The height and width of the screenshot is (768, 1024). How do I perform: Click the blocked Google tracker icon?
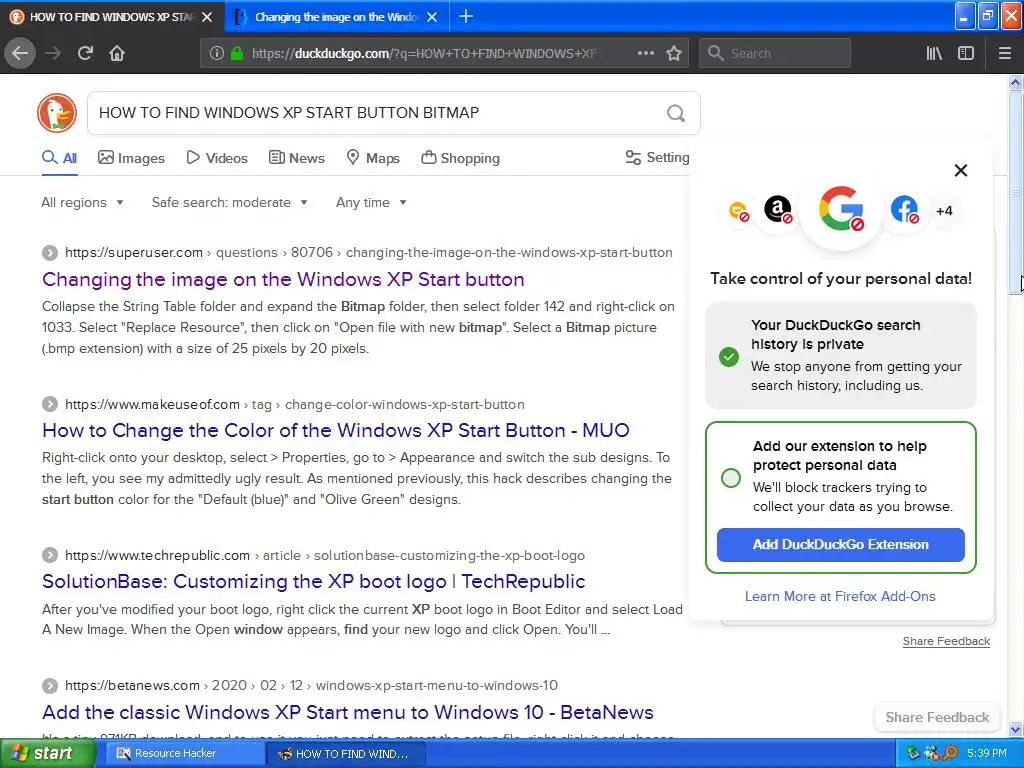point(841,209)
